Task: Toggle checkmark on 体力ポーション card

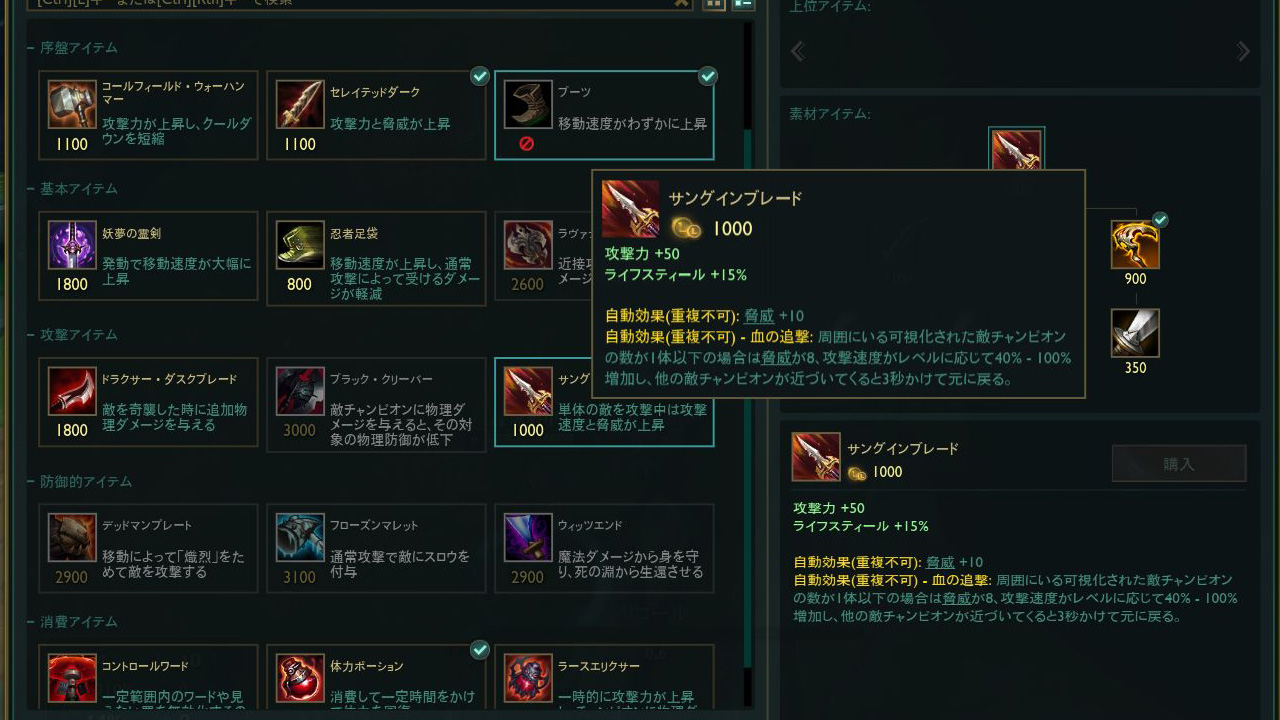Action: pos(480,650)
